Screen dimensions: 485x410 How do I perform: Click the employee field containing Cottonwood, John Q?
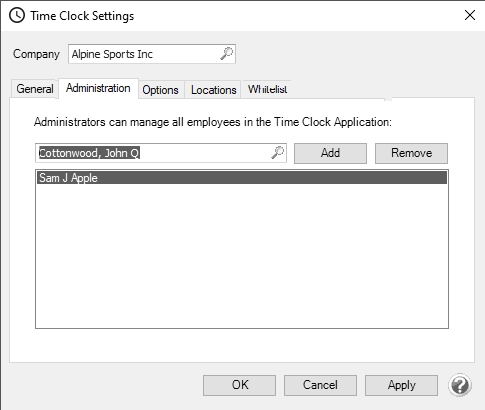coord(161,153)
